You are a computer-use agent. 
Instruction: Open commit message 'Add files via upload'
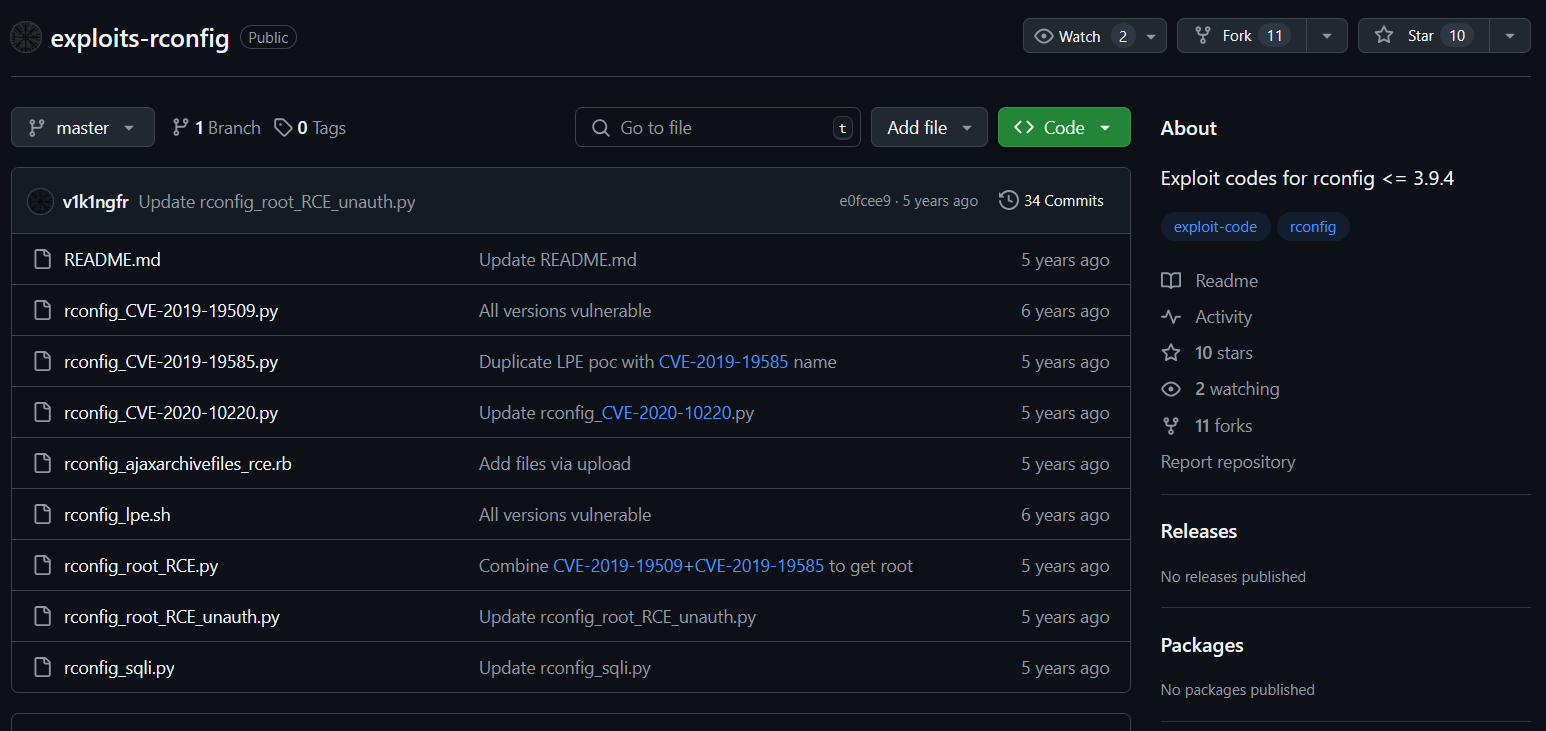[555, 464]
